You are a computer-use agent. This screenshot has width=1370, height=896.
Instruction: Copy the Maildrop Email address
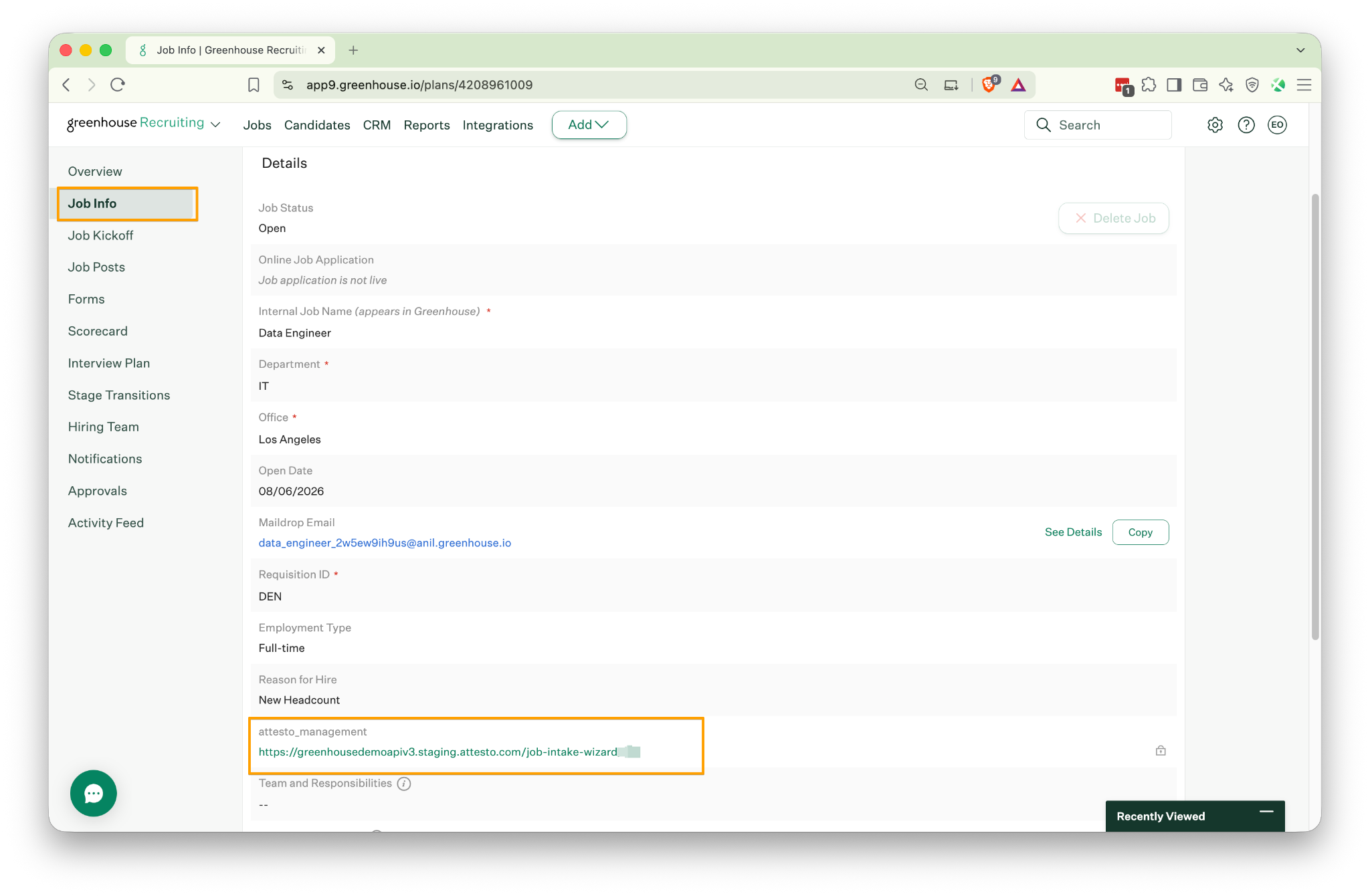click(1141, 532)
